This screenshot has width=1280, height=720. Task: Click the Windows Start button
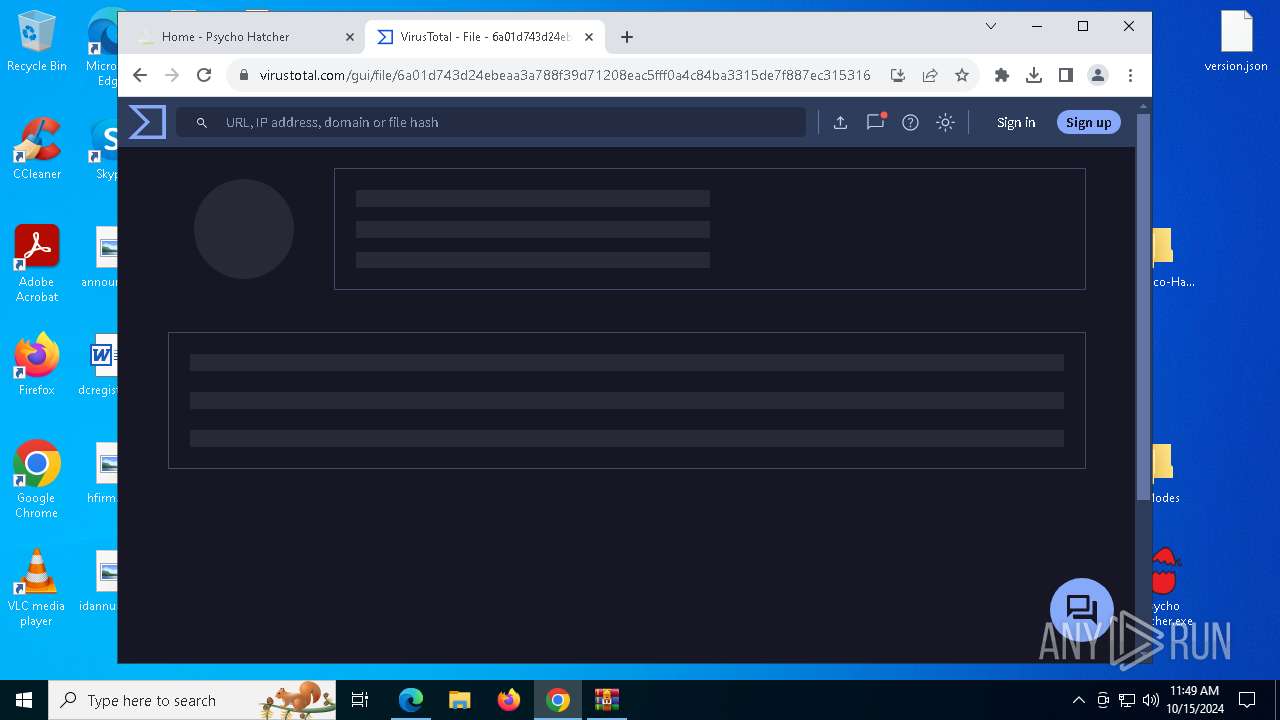coord(24,700)
